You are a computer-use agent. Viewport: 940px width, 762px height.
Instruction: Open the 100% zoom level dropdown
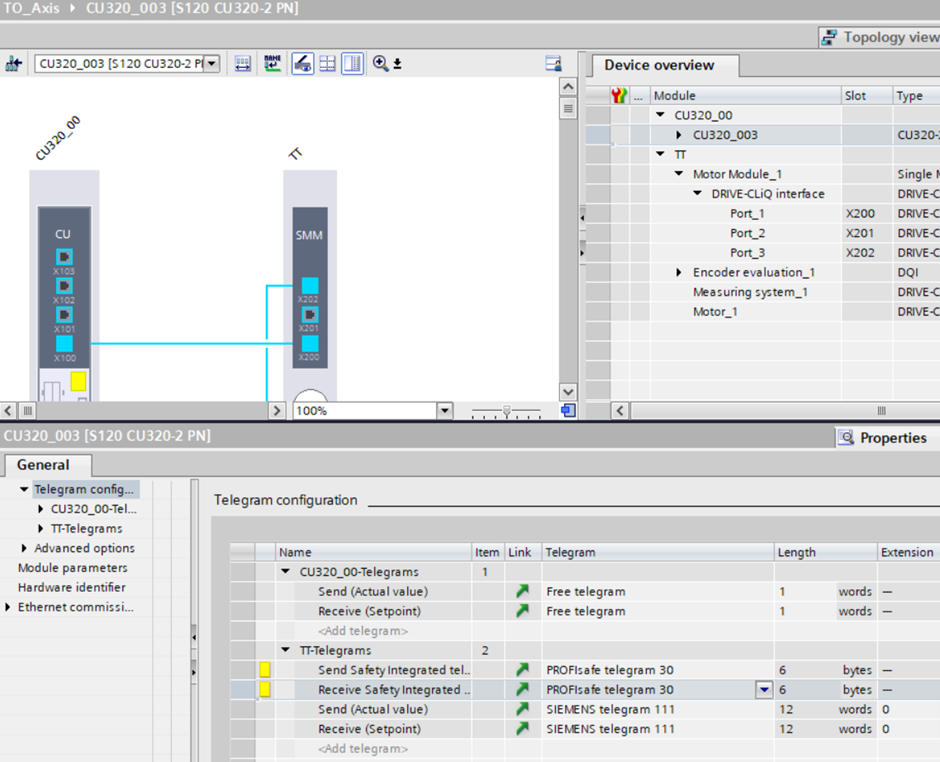444,411
